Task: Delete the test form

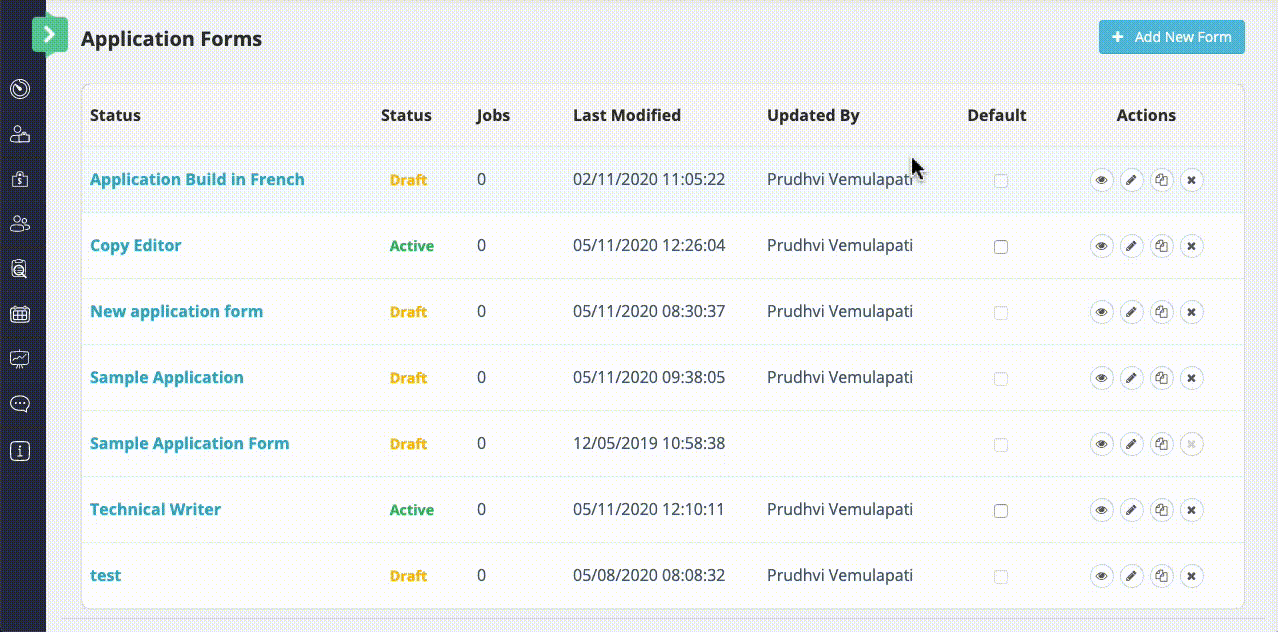Action: pos(1191,576)
